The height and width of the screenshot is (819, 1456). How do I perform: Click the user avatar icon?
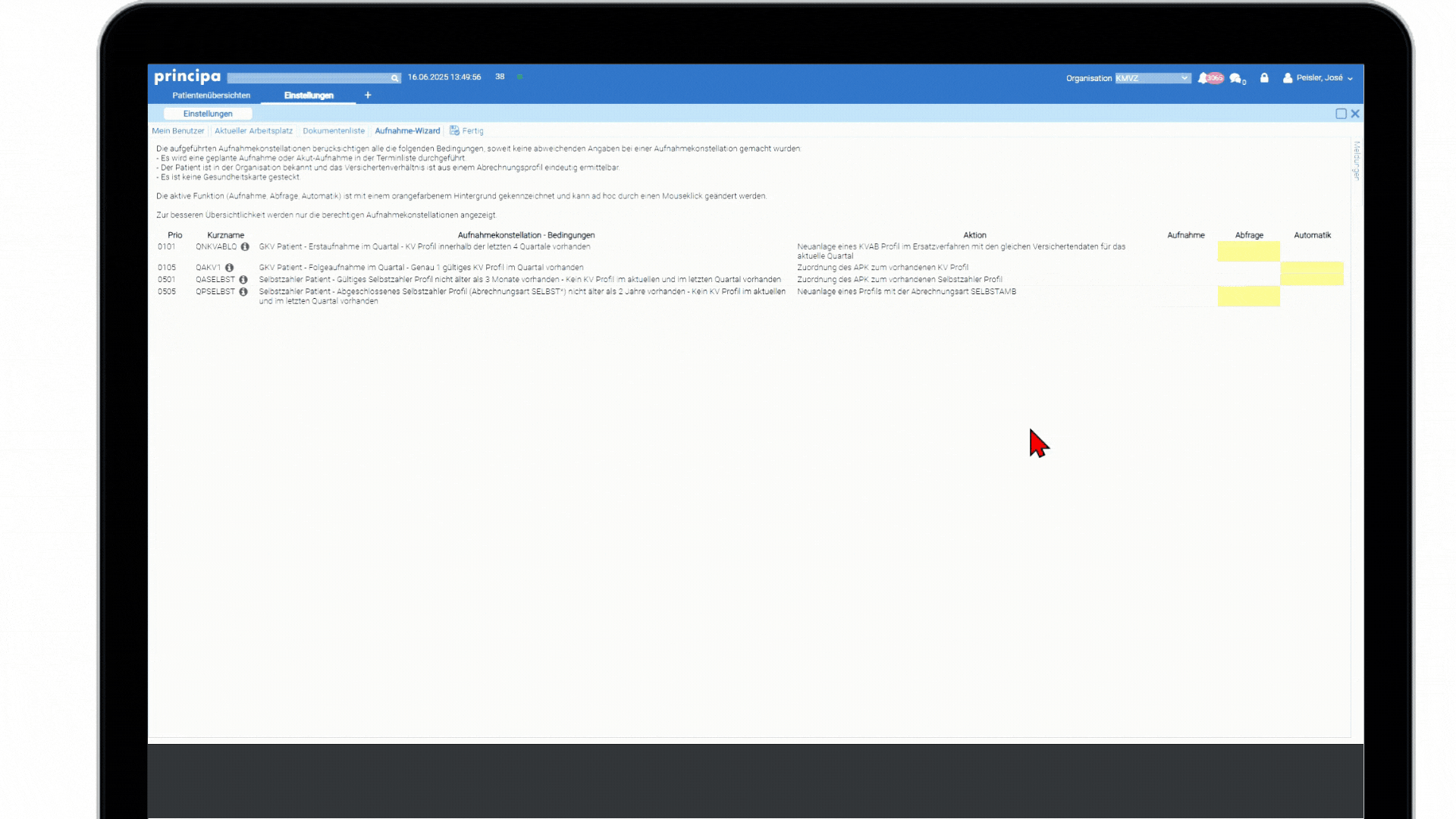point(1288,78)
